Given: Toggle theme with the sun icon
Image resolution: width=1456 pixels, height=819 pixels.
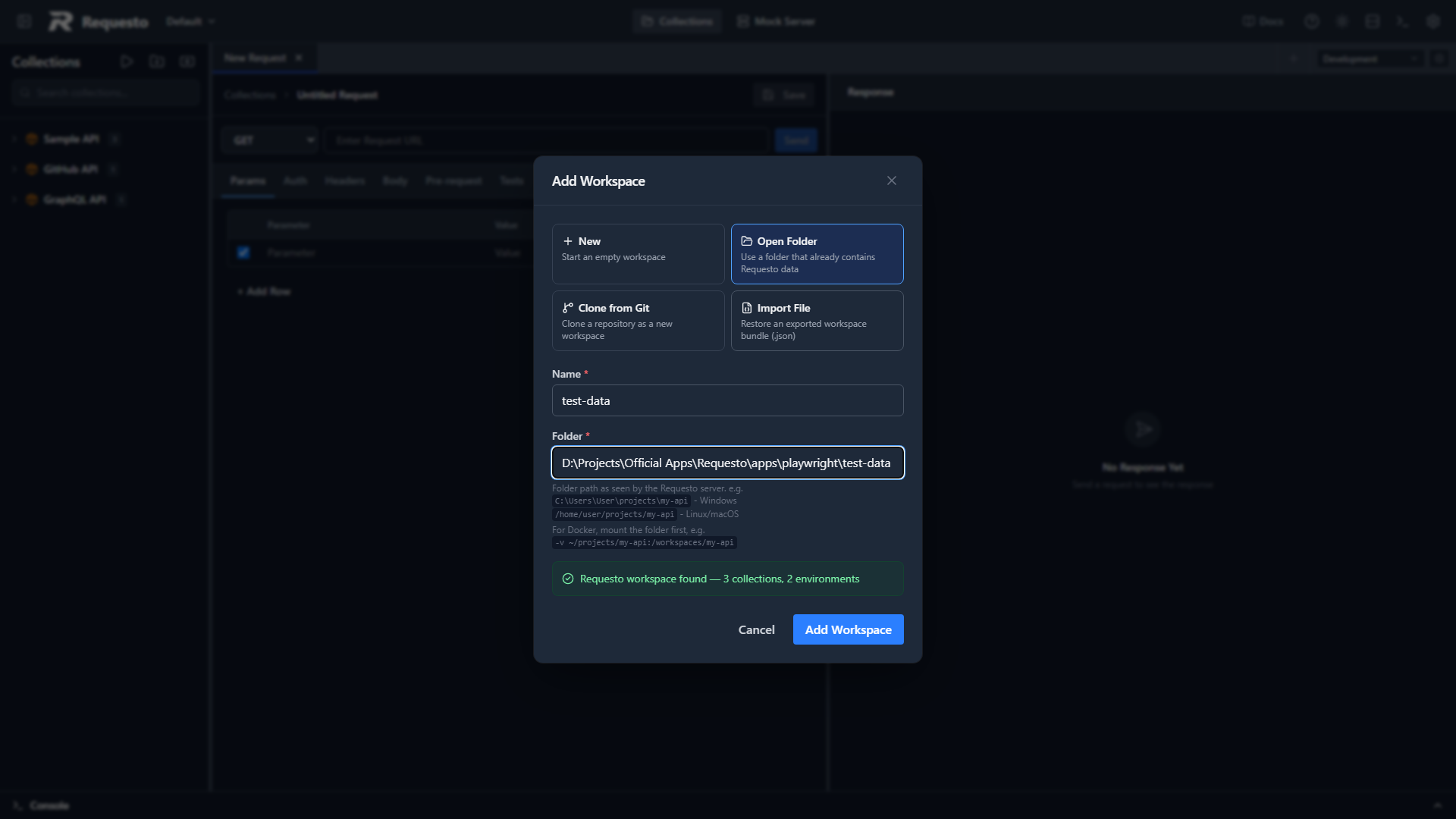Looking at the screenshot, I should click(x=1342, y=21).
